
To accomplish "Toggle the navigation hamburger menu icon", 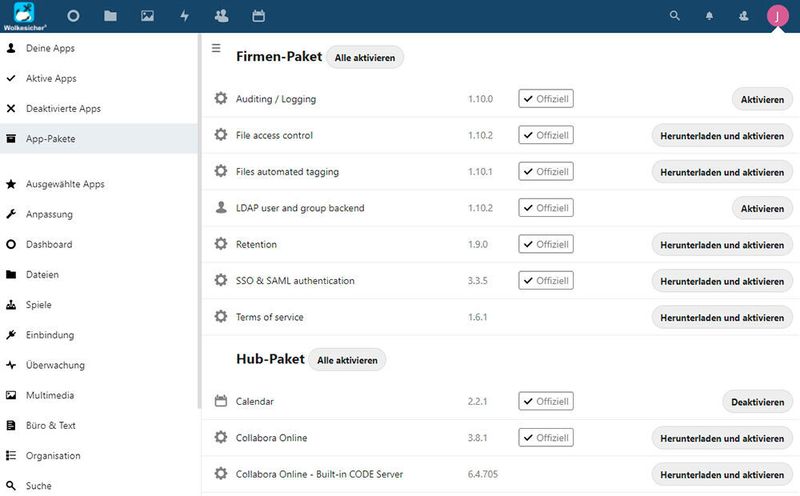I will 216,48.
